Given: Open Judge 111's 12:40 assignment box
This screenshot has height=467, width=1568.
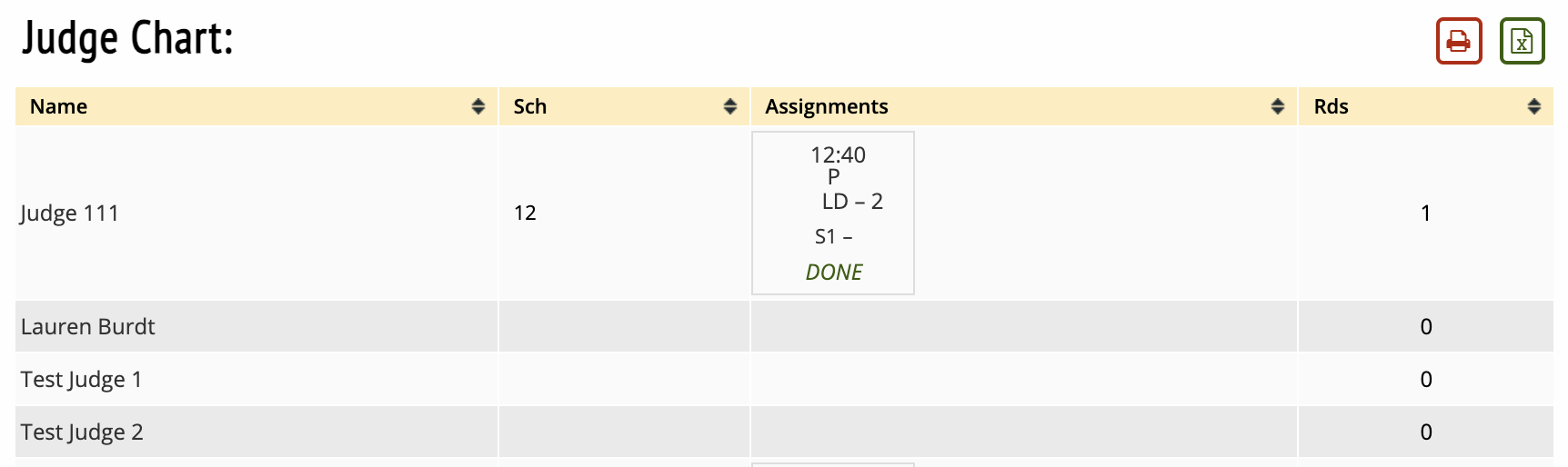Looking at the screenshot, I should pyautogui.click(x=838, y=155).
